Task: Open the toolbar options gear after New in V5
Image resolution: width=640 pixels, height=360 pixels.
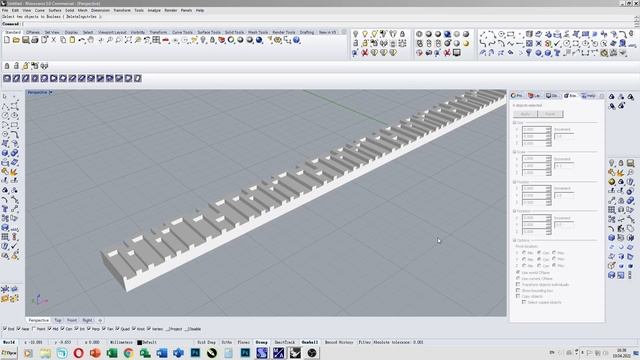Action: pyautogui.click(x=344, y=32)
